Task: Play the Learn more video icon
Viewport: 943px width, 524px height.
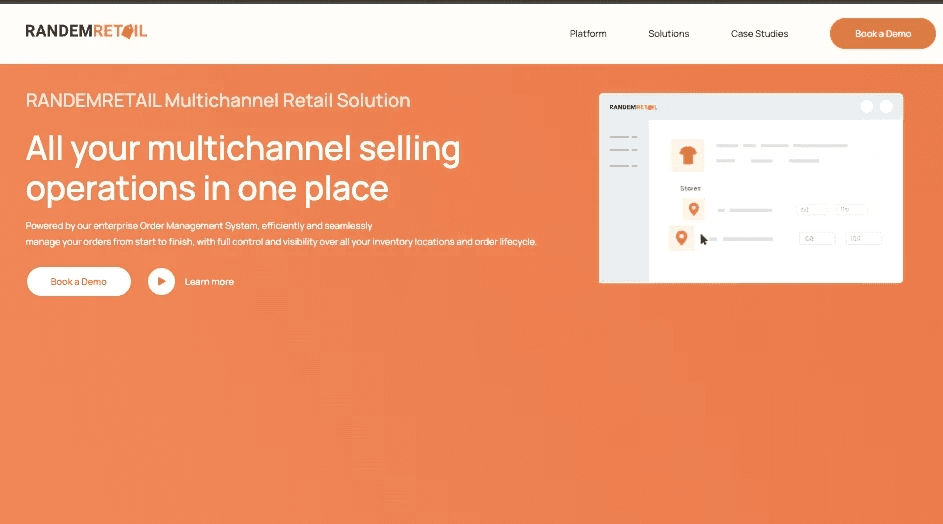Action: point(161,282)
